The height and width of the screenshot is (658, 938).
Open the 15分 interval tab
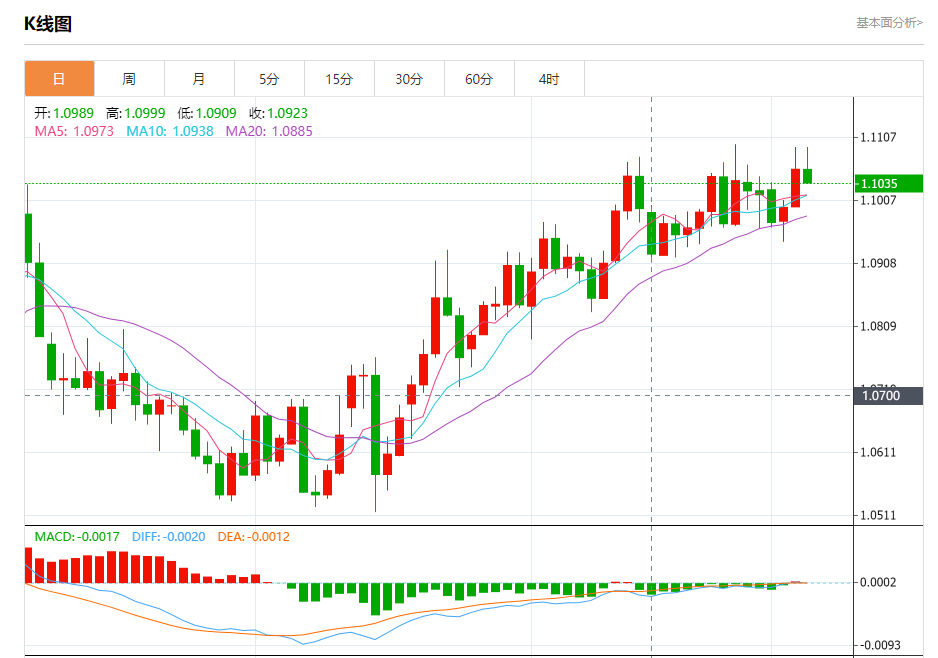coord(339,78)
